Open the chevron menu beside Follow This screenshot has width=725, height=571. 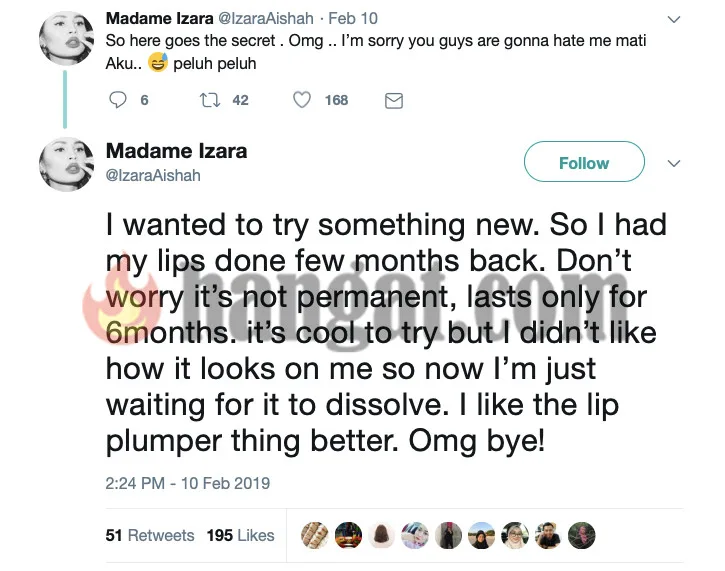point(674,163)
